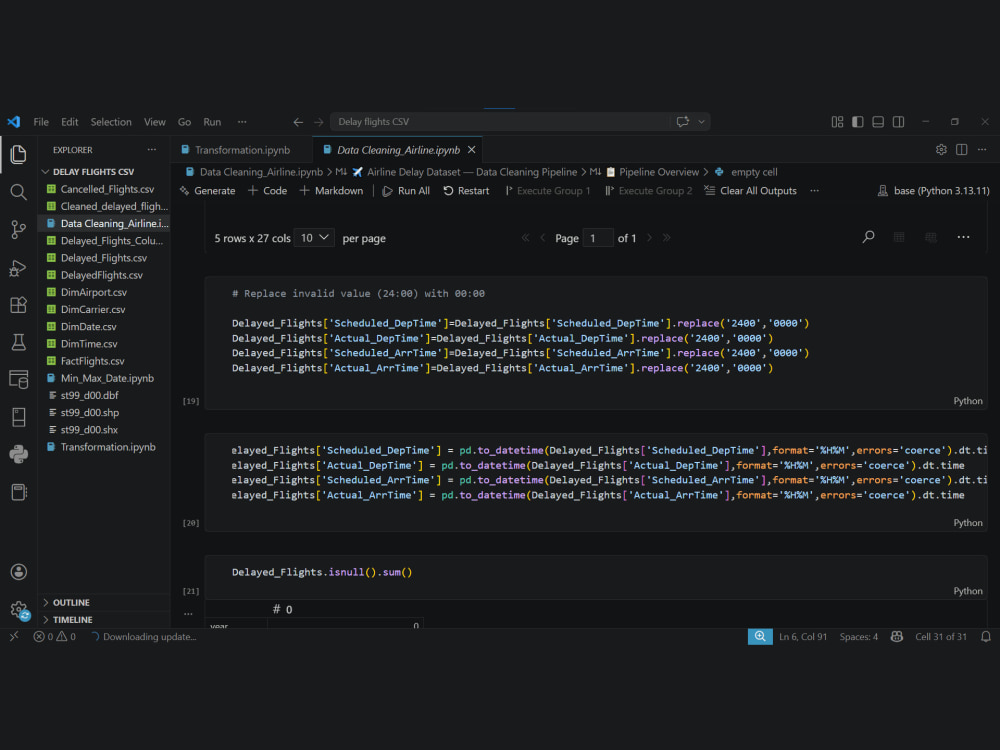
Task: Click the notifications bell in status bar
Action: [985, 636]
